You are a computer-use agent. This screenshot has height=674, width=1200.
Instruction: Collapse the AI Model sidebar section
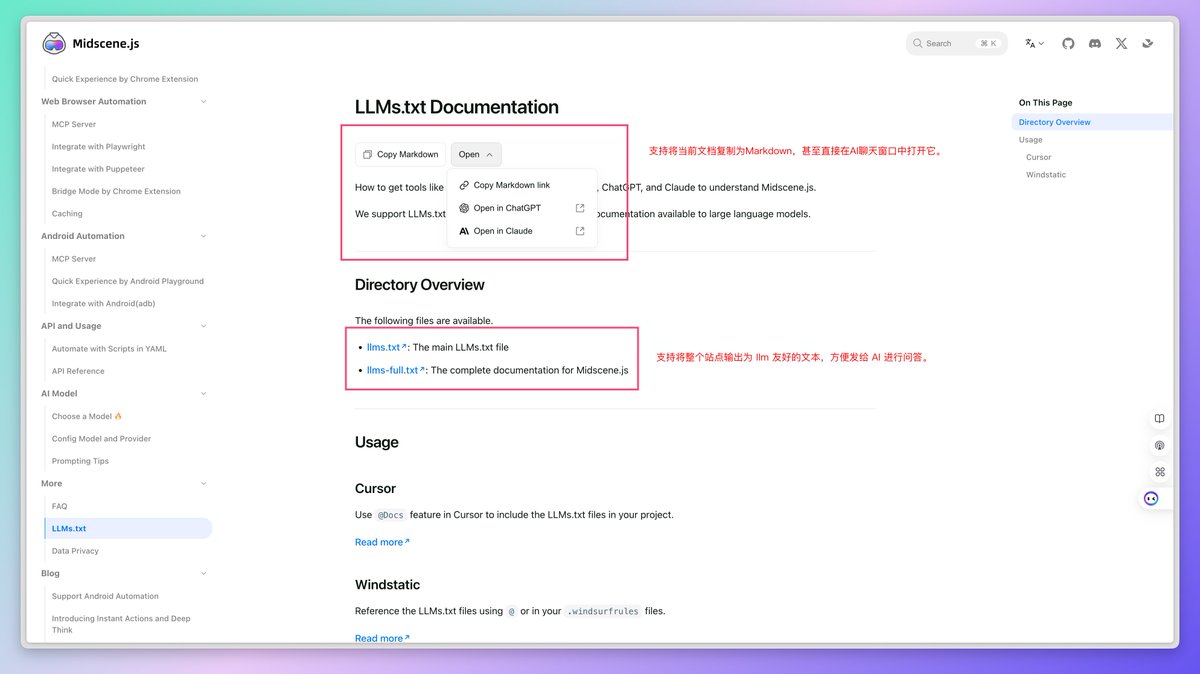(x=204, y=393)
